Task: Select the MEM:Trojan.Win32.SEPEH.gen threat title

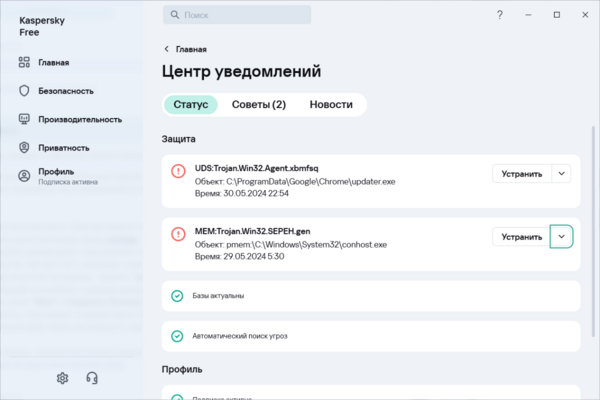Action: pos(252,231)
